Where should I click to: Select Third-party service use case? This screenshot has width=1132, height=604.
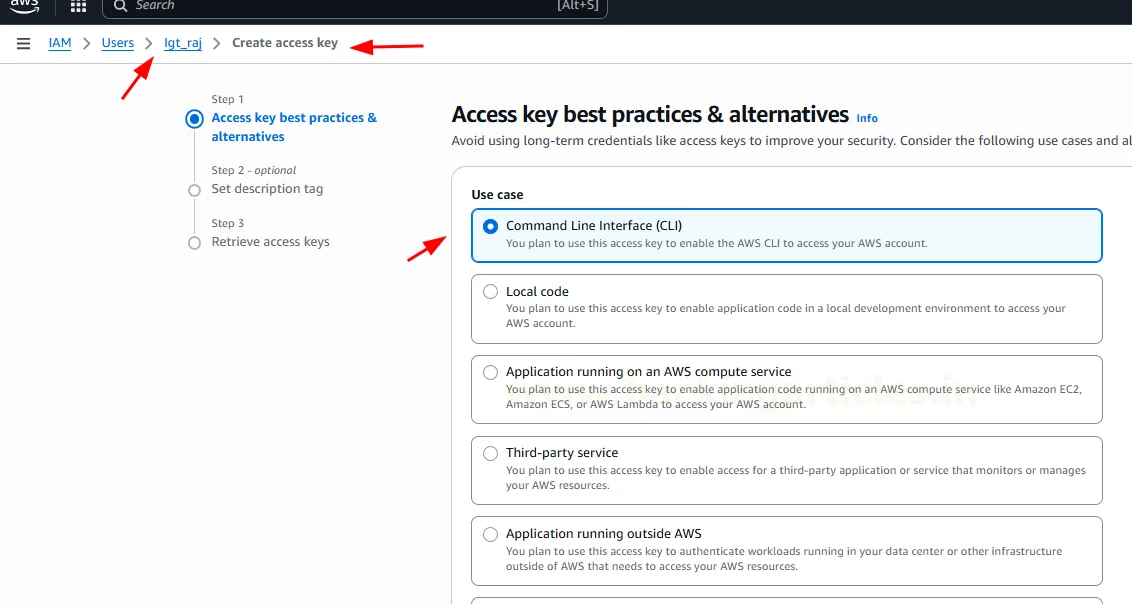point(490,453)
